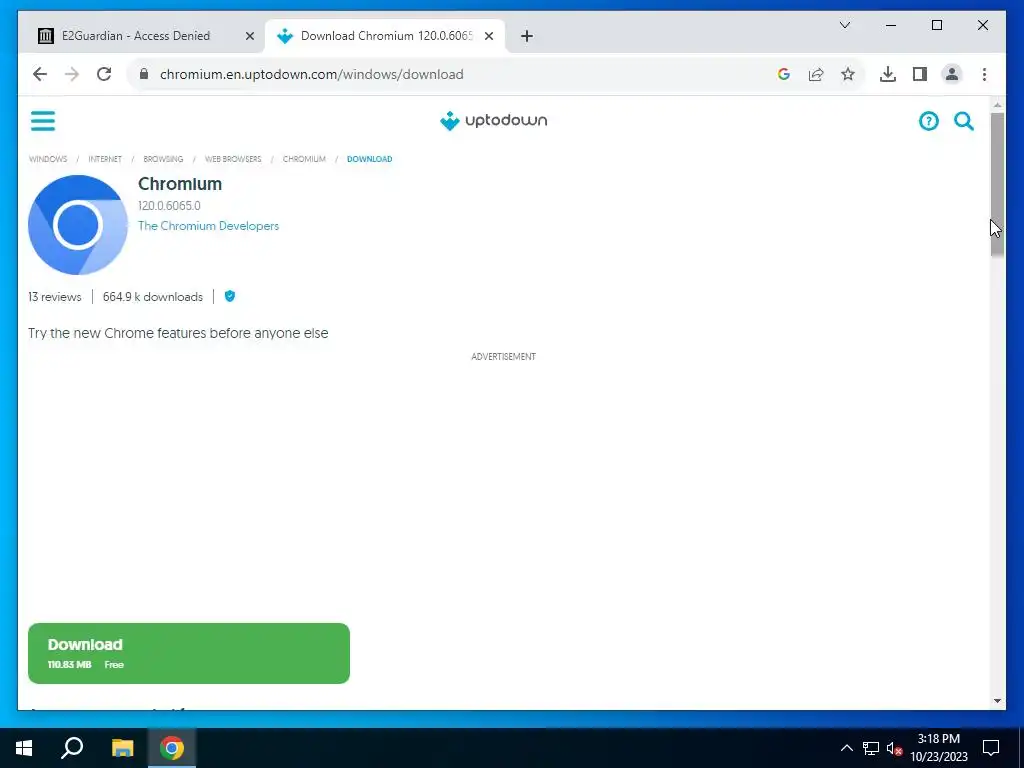The image size is (1024, 768).
Task: Open Windows taskbar search
Action: pyautogui.click(x=72, y=748)
